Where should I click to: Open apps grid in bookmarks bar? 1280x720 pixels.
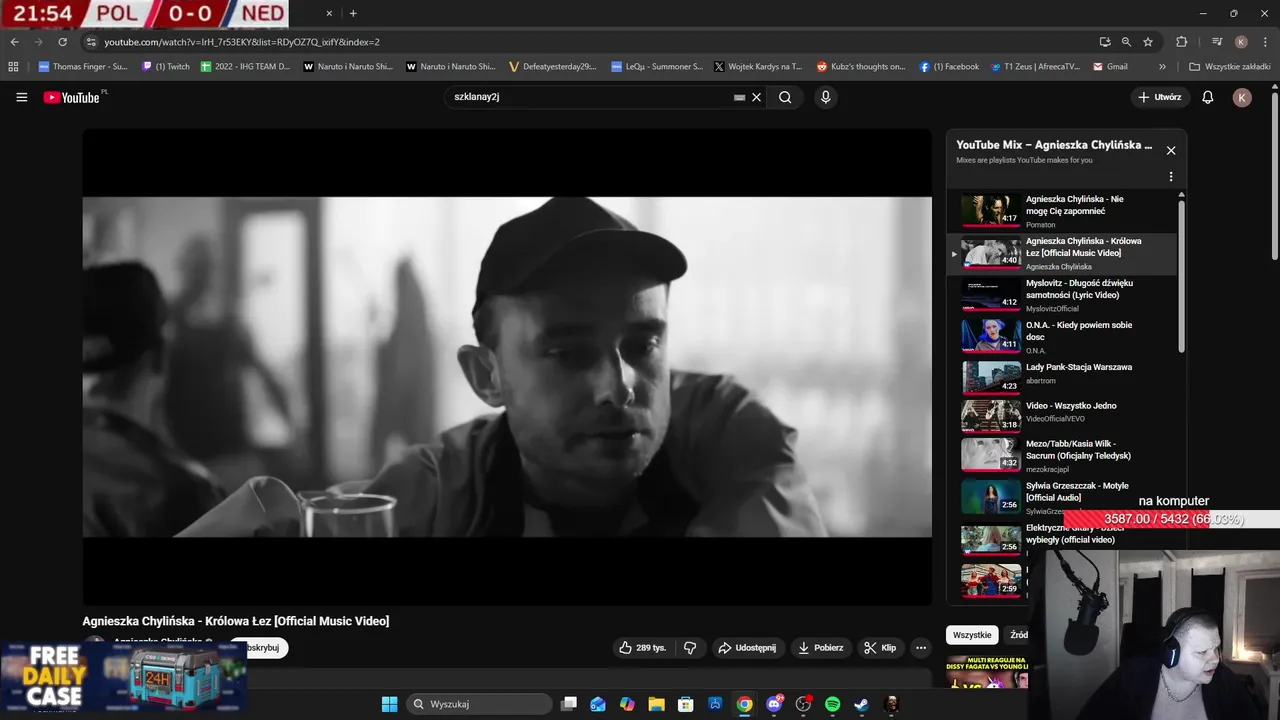(13, 67)
